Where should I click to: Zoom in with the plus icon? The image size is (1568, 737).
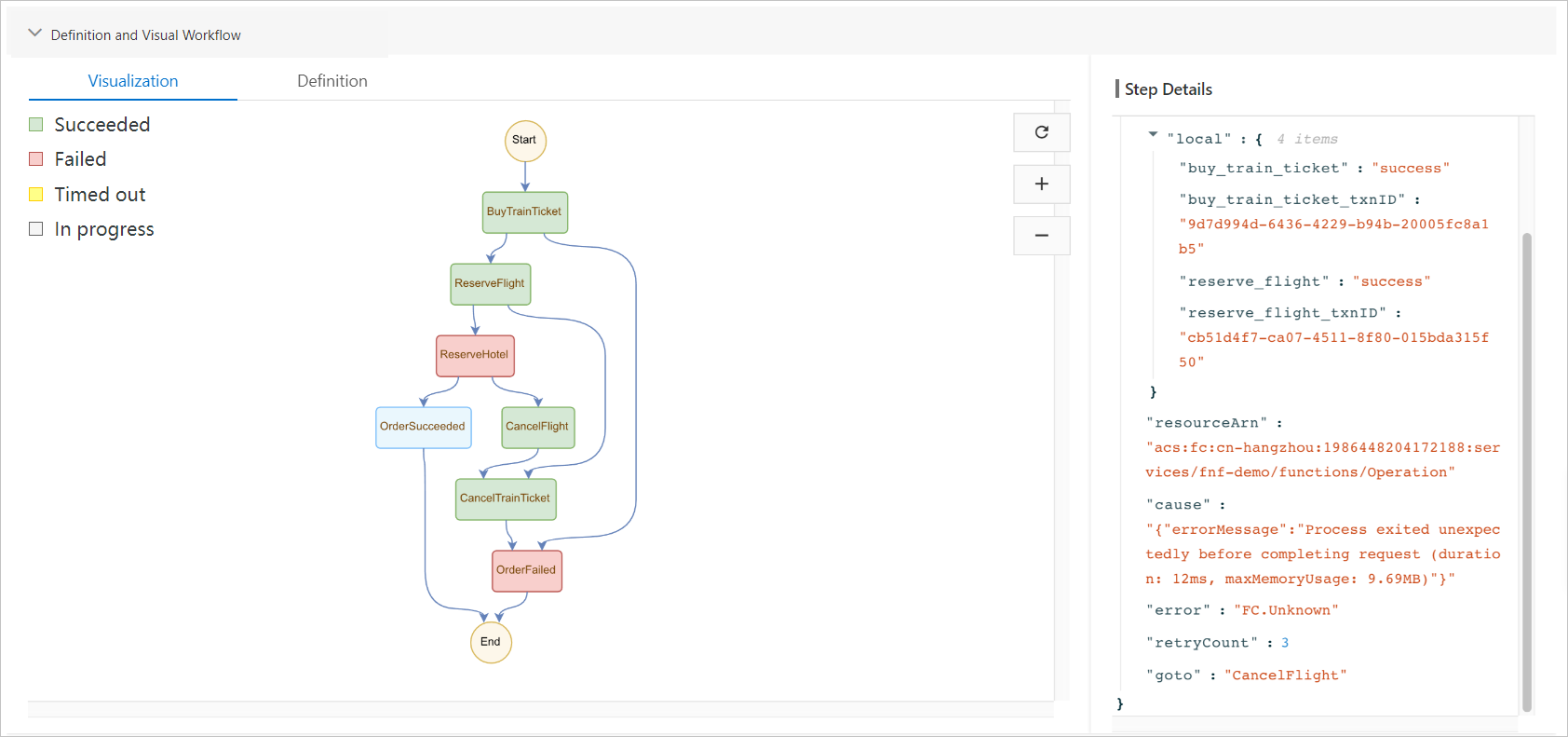pos(1041,184)
